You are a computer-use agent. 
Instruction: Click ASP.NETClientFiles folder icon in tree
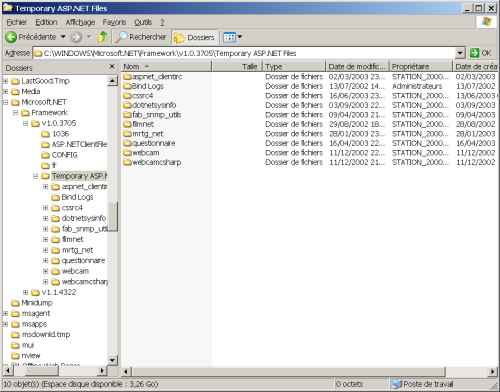pos(45,144)
